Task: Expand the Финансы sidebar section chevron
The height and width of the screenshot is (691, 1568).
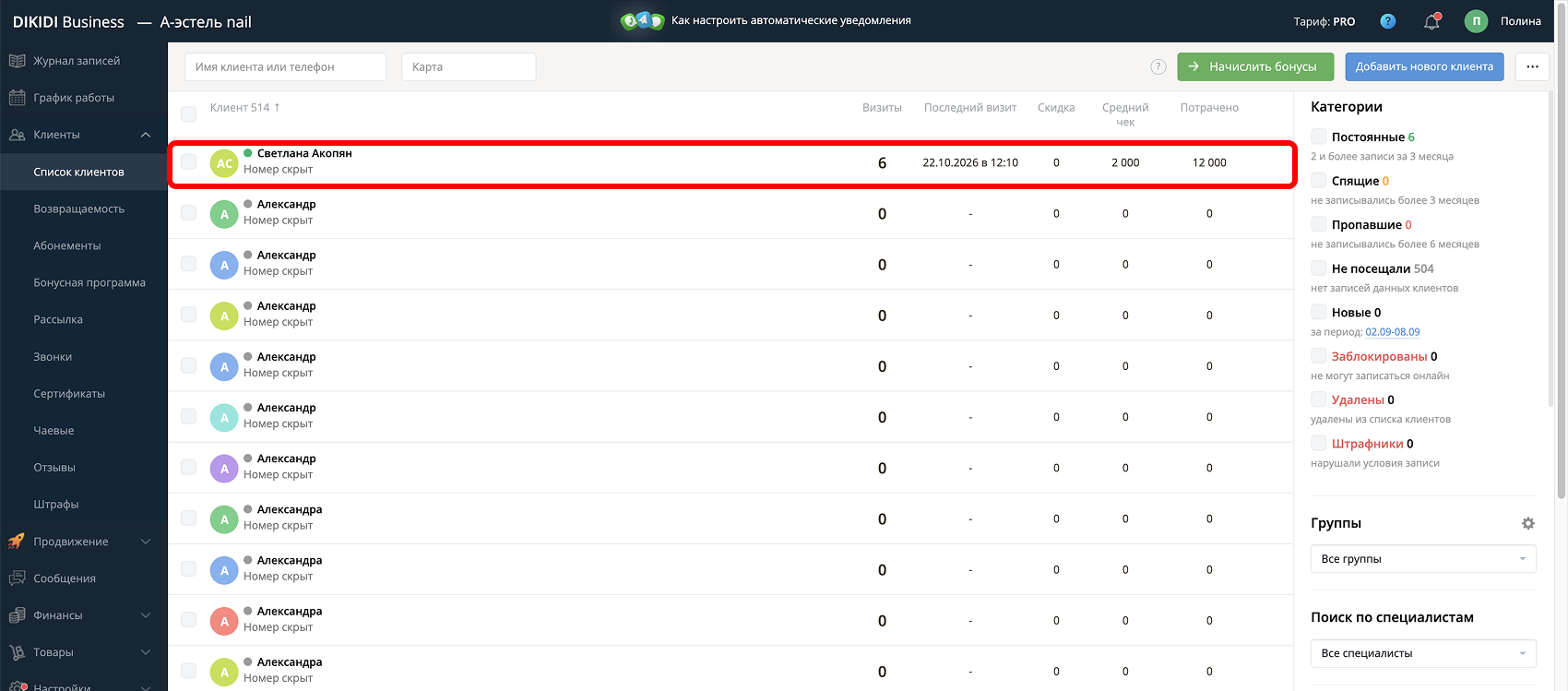Action: pos(146,615)
